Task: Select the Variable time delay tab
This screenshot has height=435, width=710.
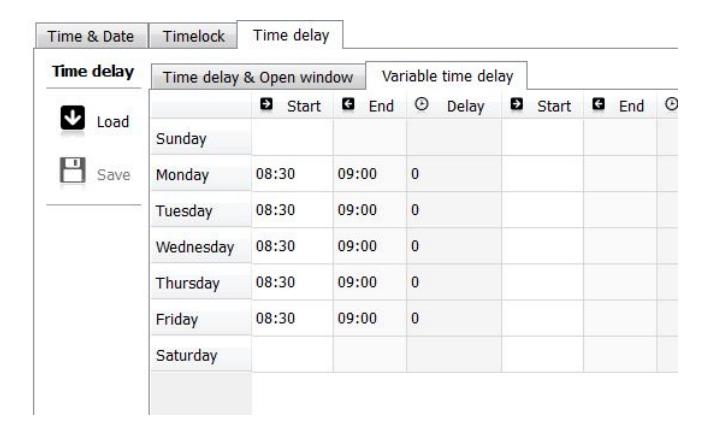Action: [x=447, y=76]
